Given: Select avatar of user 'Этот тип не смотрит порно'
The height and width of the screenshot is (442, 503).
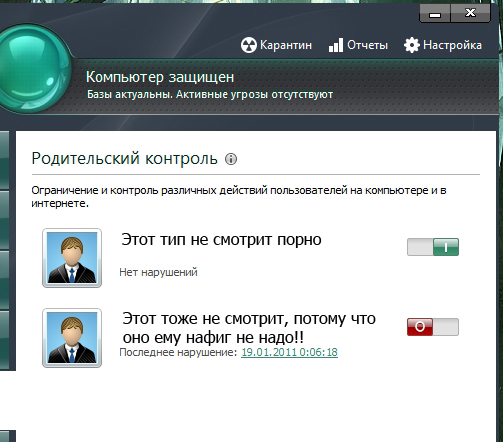Looking at the screenshot, I should (x=72, y=258).
